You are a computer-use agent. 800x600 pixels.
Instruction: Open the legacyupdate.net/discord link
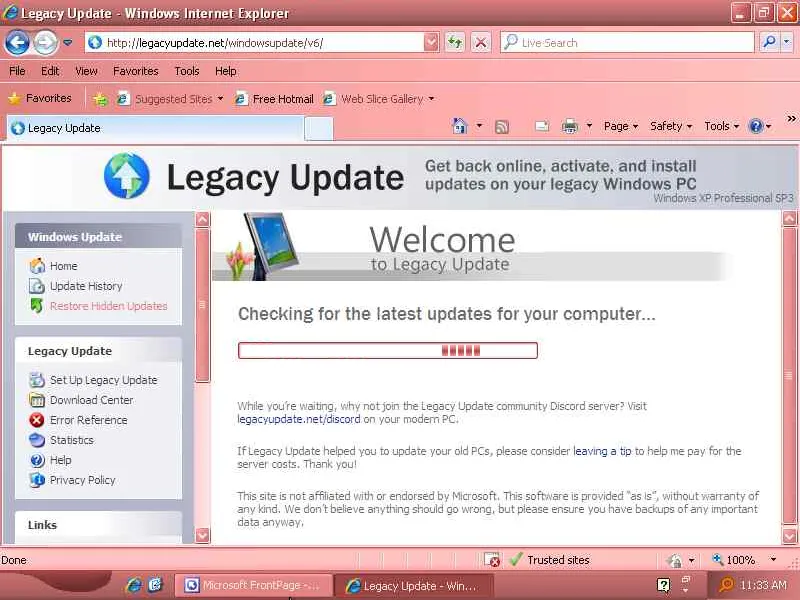298,419
